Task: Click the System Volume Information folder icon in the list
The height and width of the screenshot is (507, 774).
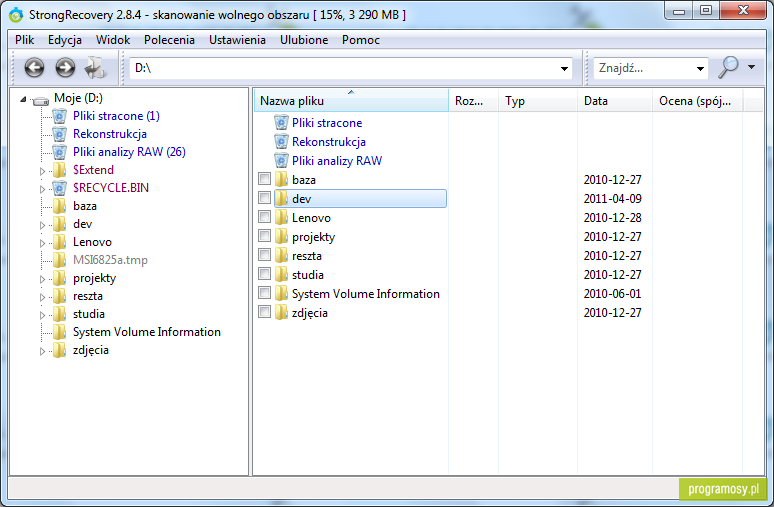Action: [281, 294]
